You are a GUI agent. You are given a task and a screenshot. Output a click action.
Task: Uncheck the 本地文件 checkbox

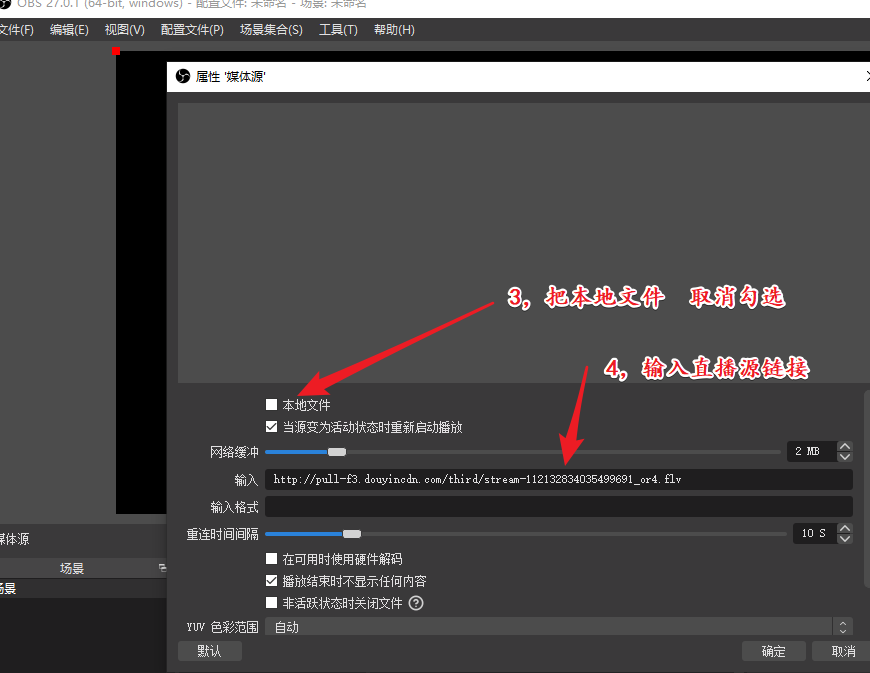[x=271, y=405]
